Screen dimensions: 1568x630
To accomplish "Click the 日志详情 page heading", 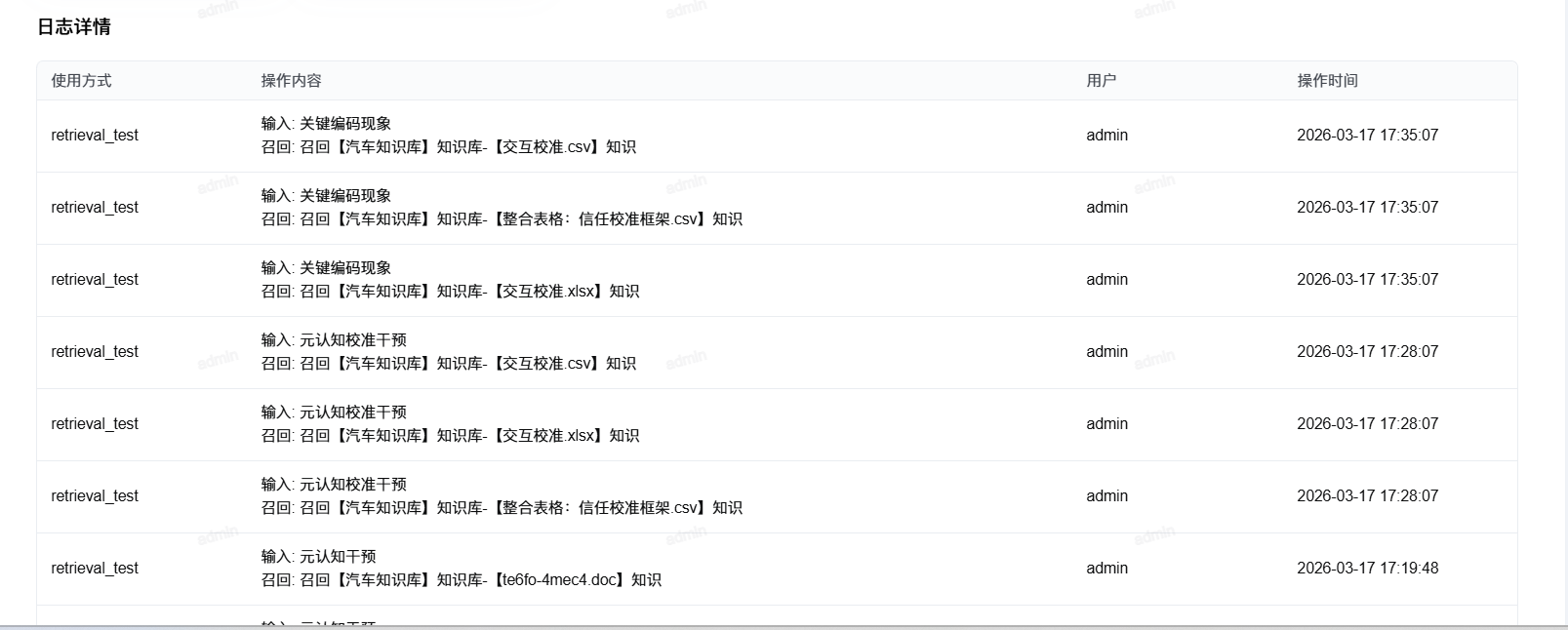I will [74, 27].
